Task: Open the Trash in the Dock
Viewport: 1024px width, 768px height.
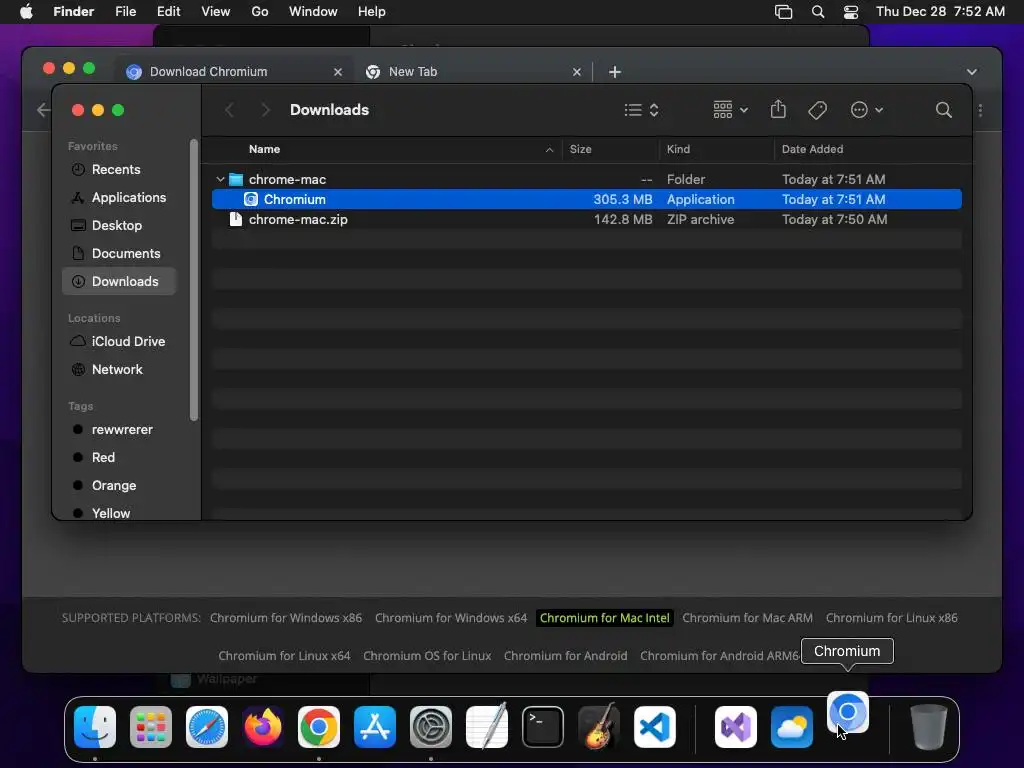Action: [929, 727]
